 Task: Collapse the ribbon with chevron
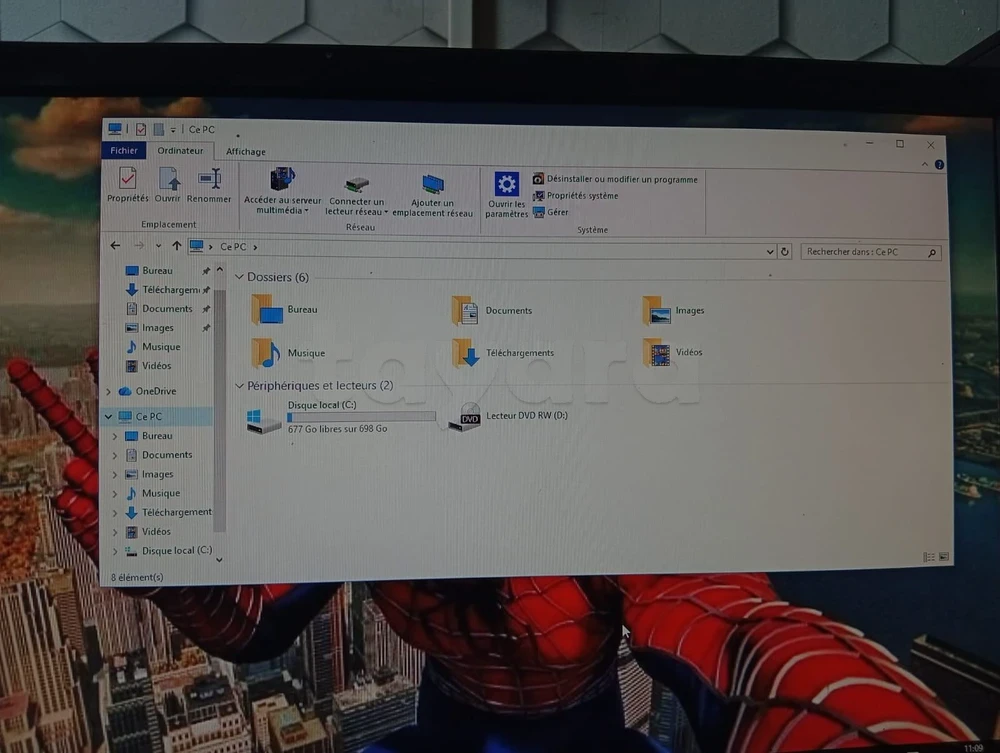pos(924,164)
